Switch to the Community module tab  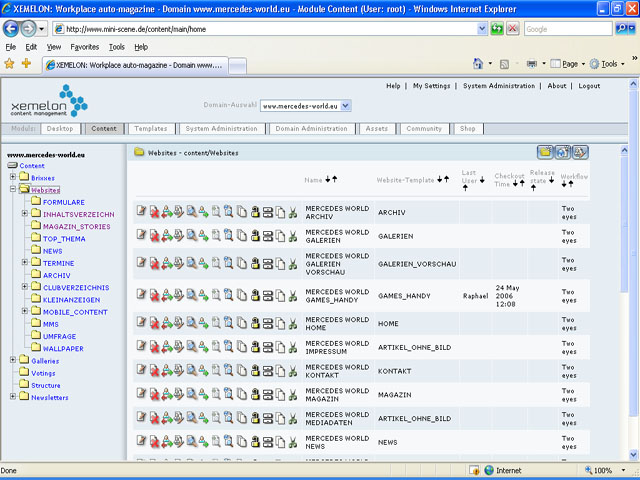(424, 129)
